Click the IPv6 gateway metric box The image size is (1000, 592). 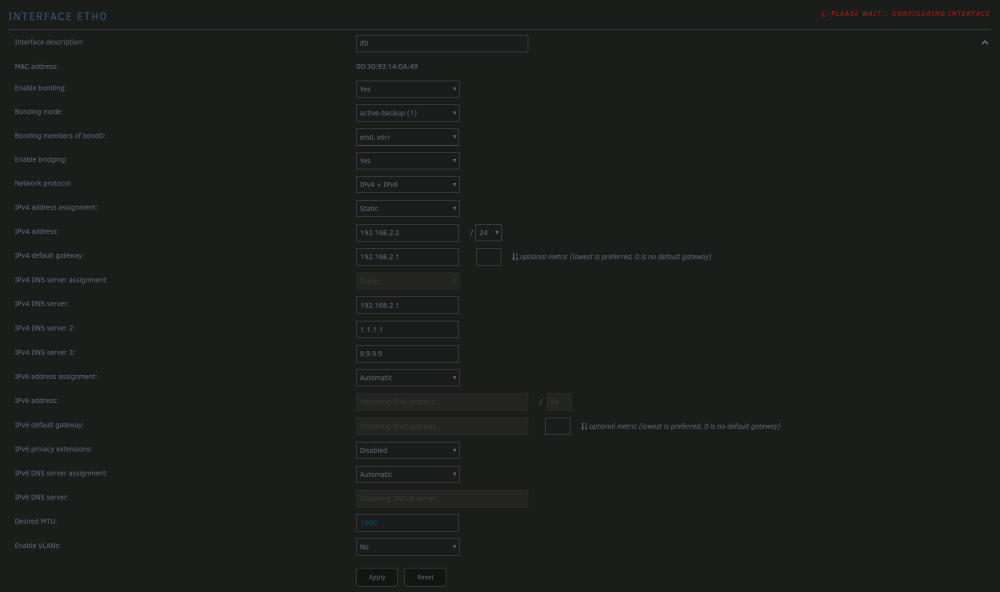[x=557, y=426]
